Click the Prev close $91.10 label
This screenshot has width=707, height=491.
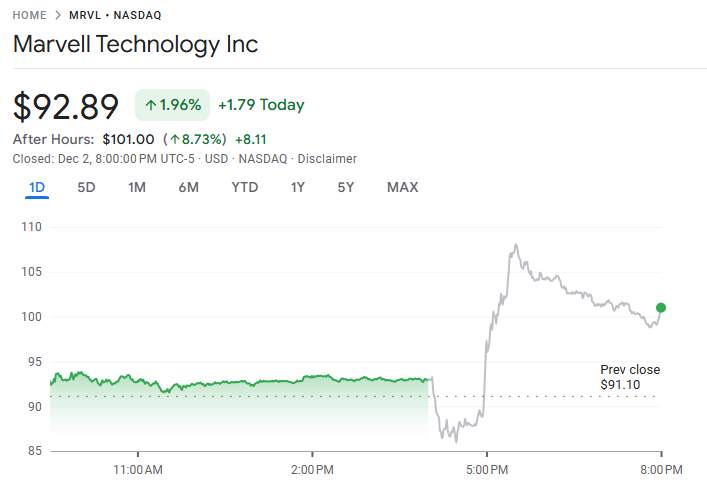[629, 377]
